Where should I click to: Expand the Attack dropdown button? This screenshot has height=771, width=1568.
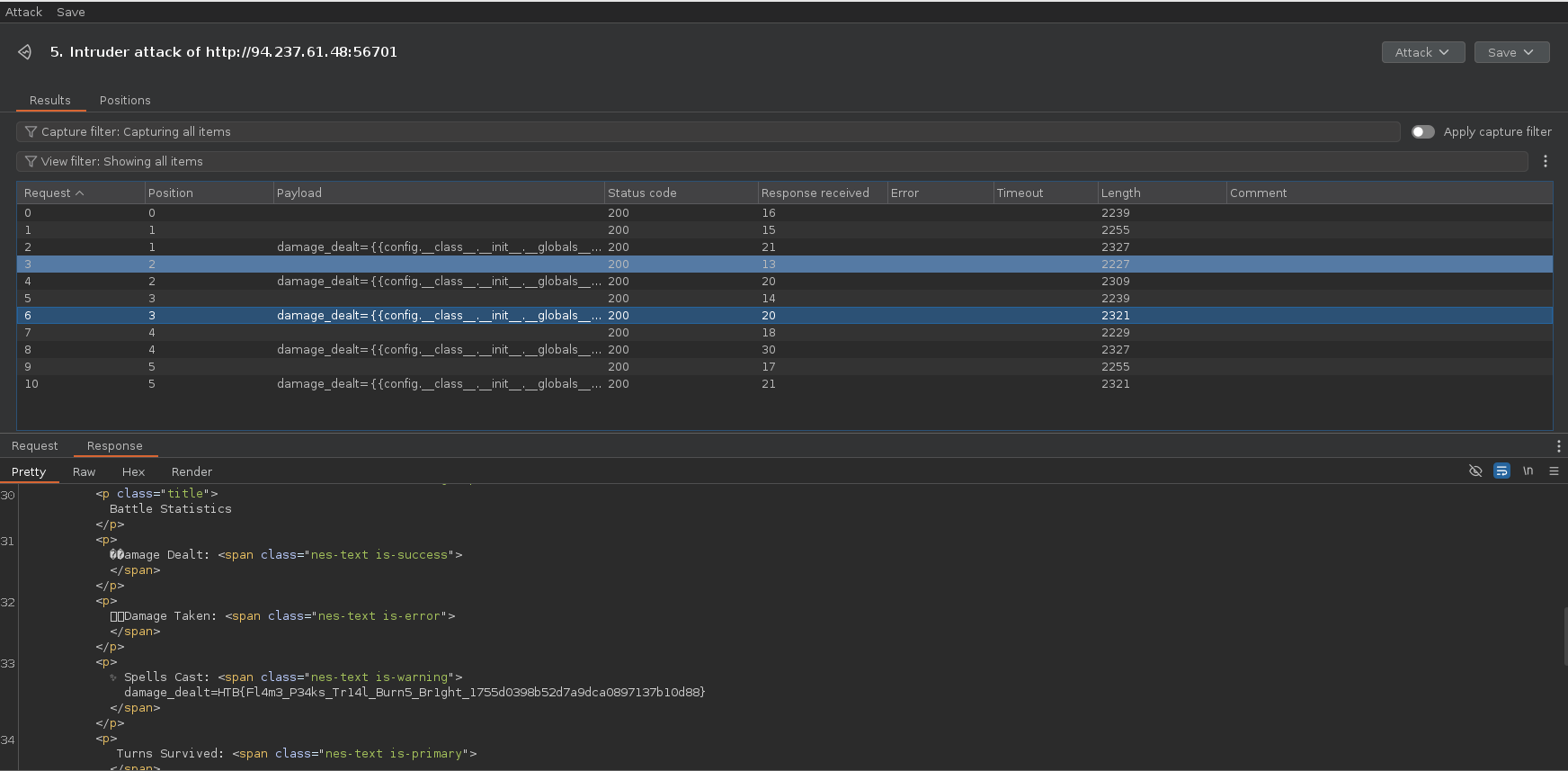pos(1423,52)
